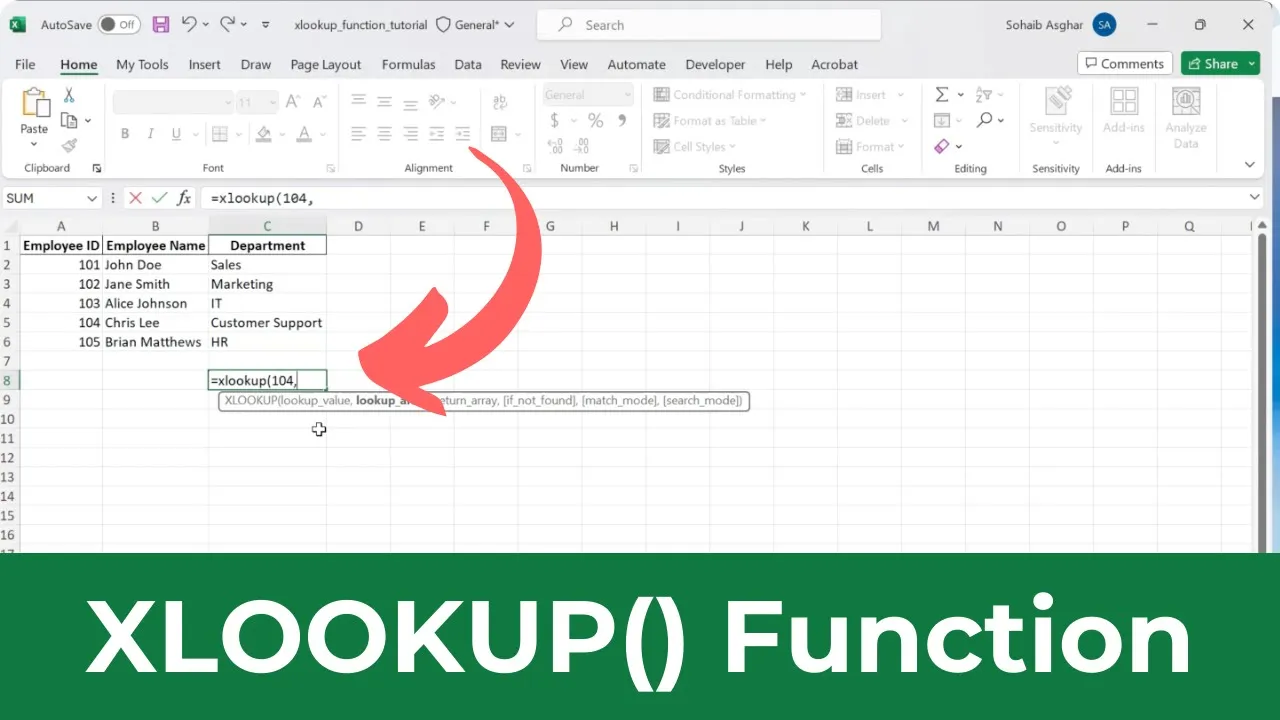Open the Insert ribbon tab
Image resolution: width=1280 pixels, height=720 pixels.
click(205, 64)
